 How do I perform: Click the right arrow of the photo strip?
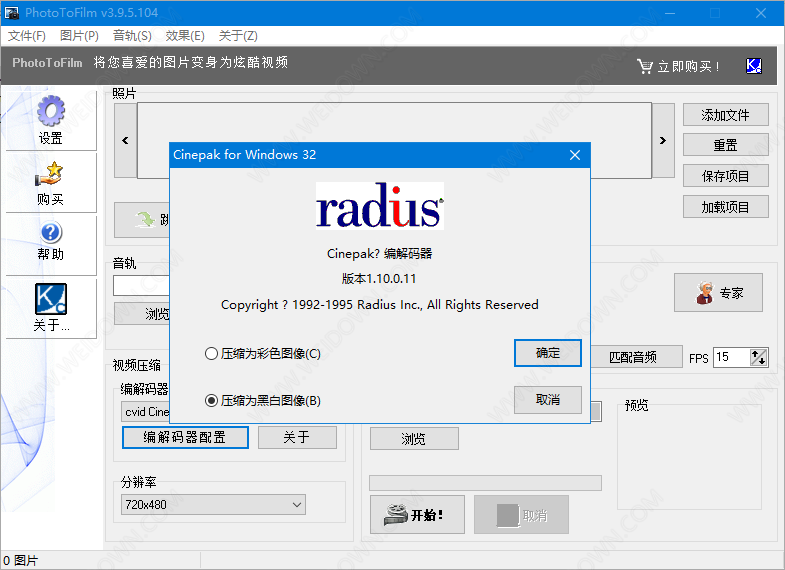click(x=663, y=141)
